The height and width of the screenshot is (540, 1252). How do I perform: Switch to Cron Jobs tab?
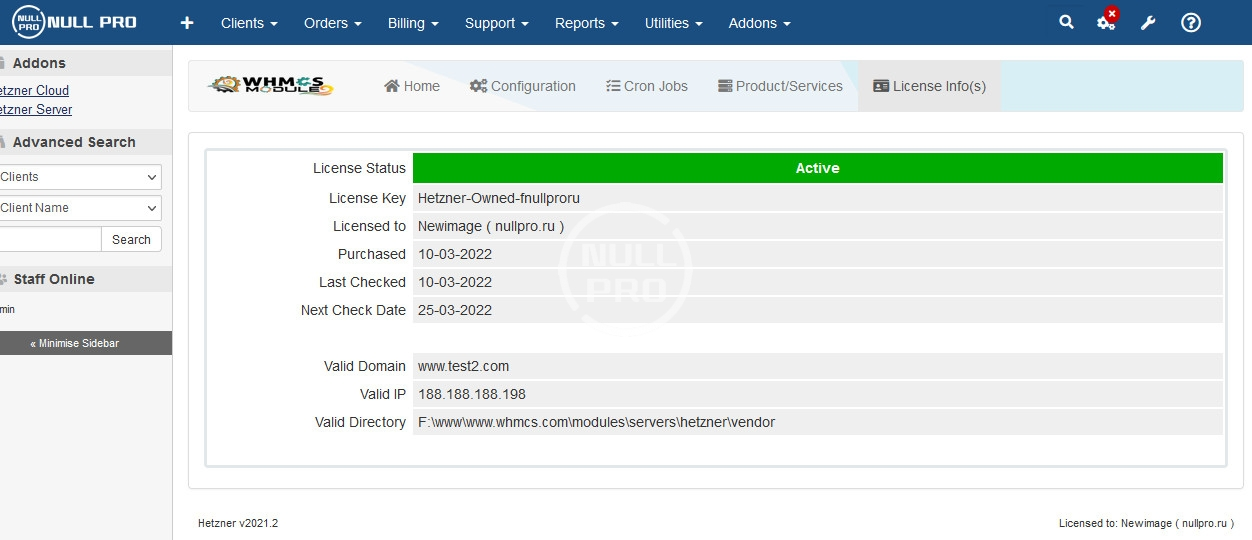[647, 86]
